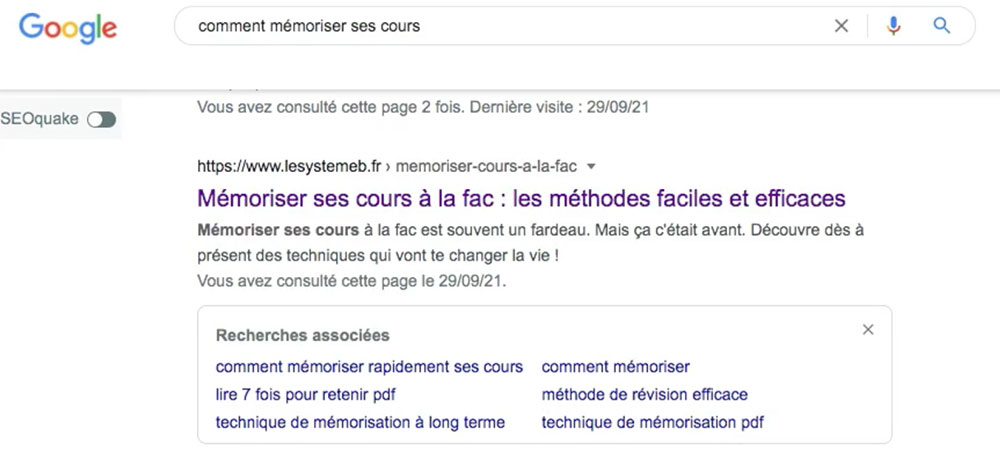
Task: Choose méthode de révision efficace suggestion
Action: coord(644,395)
